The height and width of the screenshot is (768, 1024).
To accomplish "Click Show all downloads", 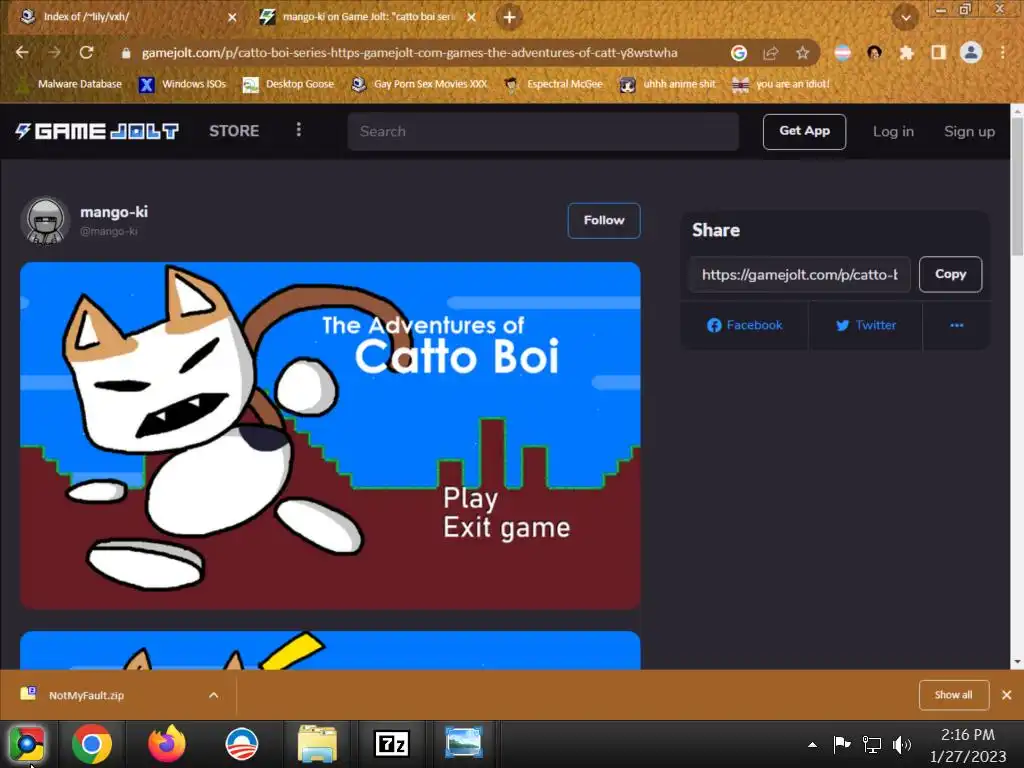I will click(953, 695).
